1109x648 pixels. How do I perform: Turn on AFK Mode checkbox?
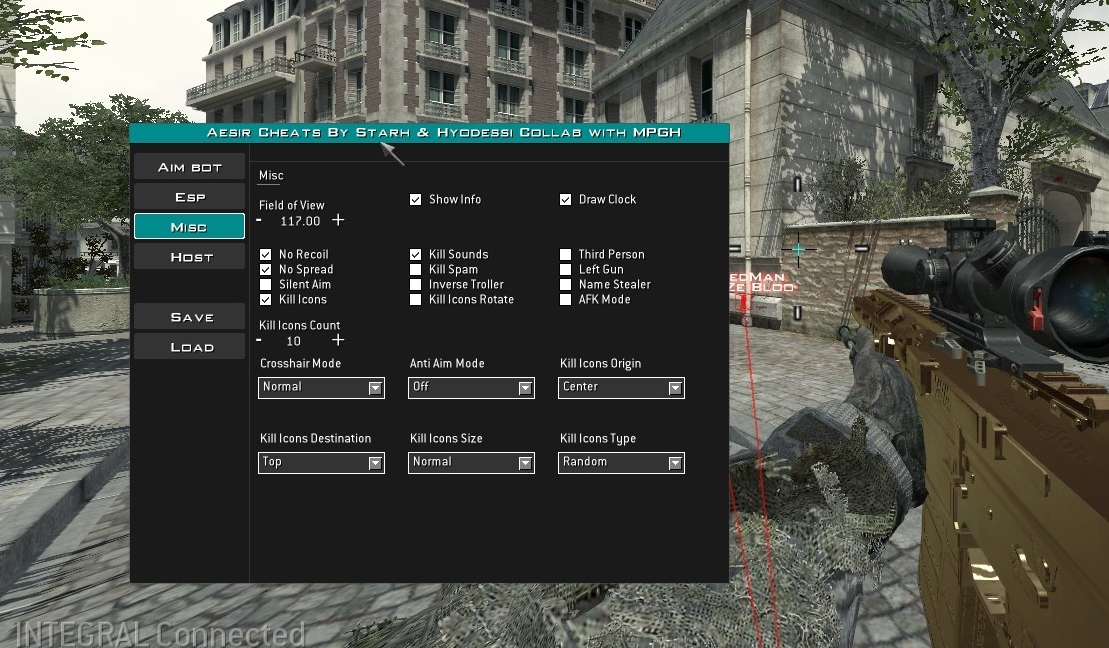tap(566, 299)
